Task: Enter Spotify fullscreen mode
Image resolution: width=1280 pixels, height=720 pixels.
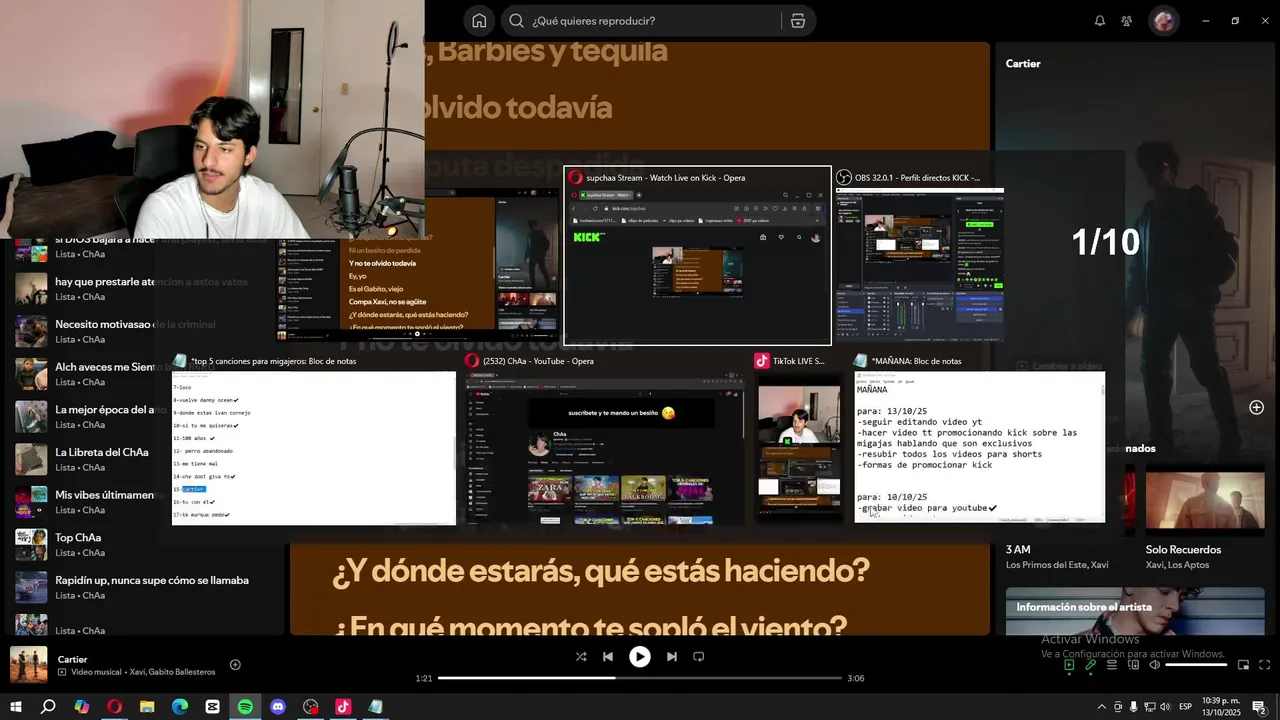Action: click(1265, 665)
